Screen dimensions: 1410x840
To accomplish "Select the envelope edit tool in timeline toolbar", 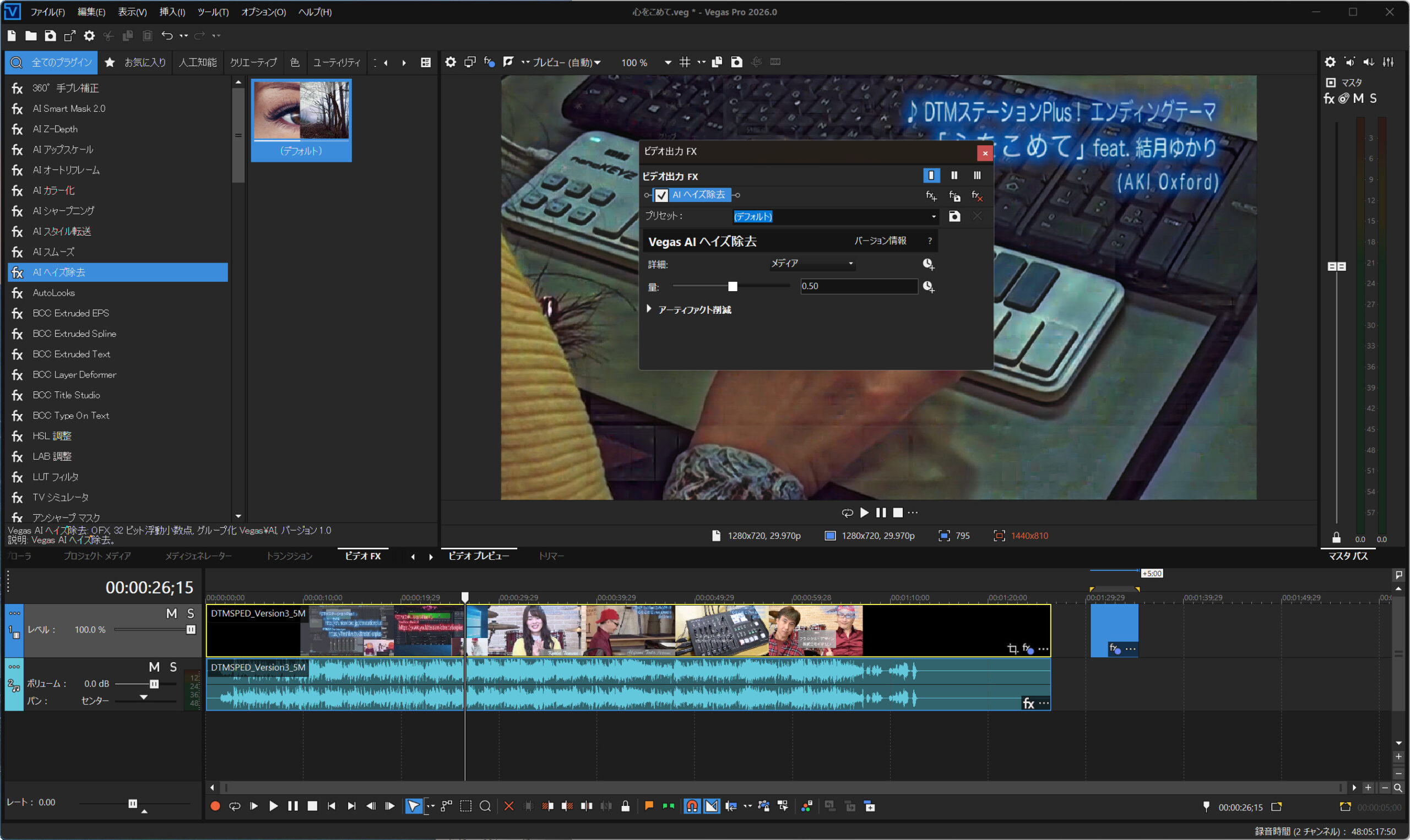I will [x=447, y=806].
